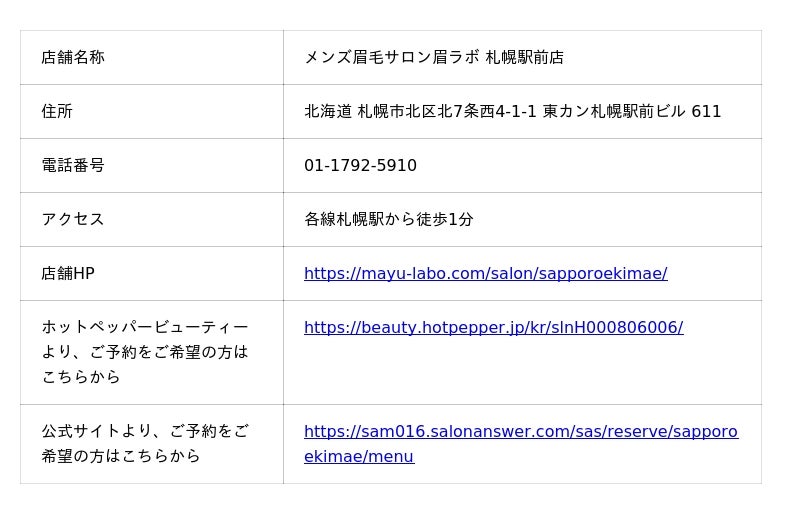Click the 電話番号 label cell
Screen dimensions: 800x514
click(x=73, y=165)
